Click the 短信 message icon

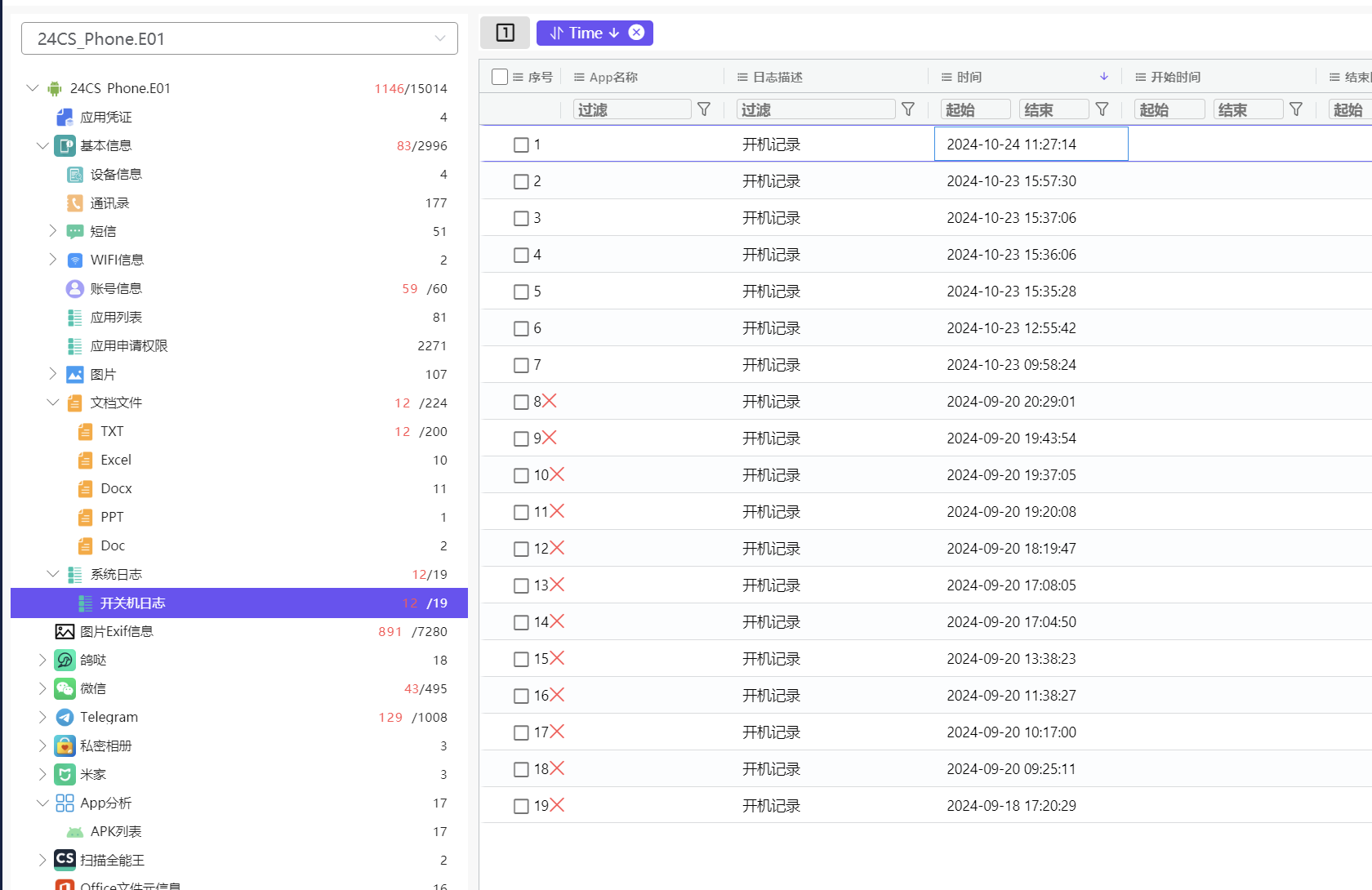75,231
